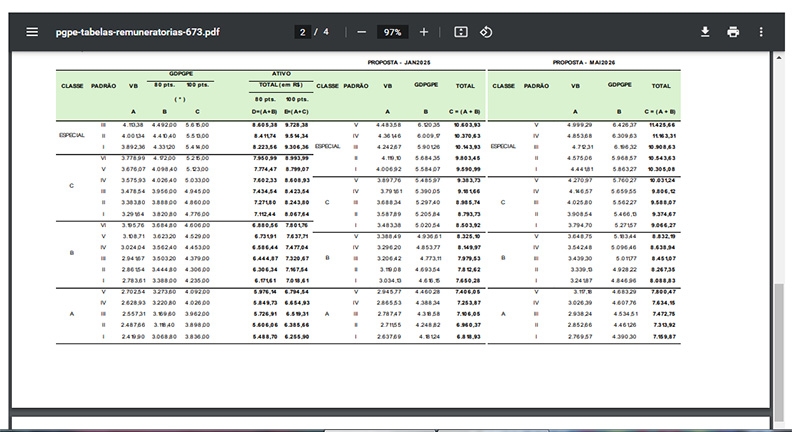The image size is (792, 432).
Task: Download the PDF file
Action: [705, 32]
